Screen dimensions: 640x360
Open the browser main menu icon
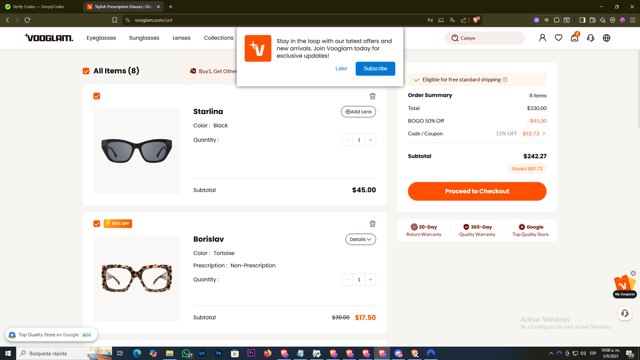click(632, 20)
